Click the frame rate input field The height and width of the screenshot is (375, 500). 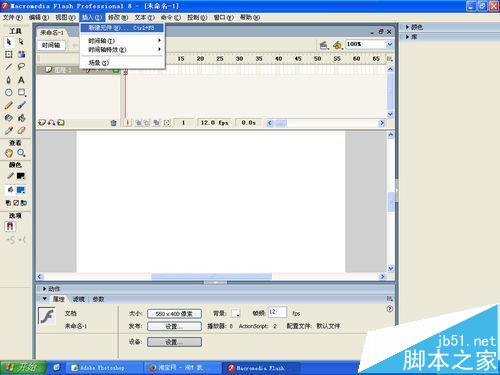(277, 312)
